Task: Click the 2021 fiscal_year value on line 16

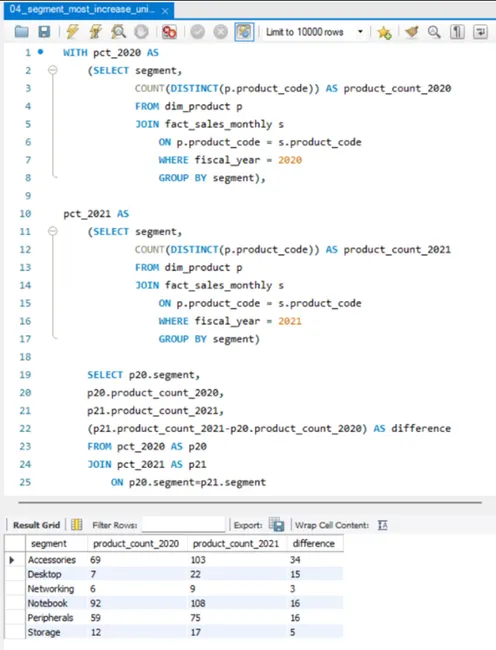Action: [x=290, y=321]
